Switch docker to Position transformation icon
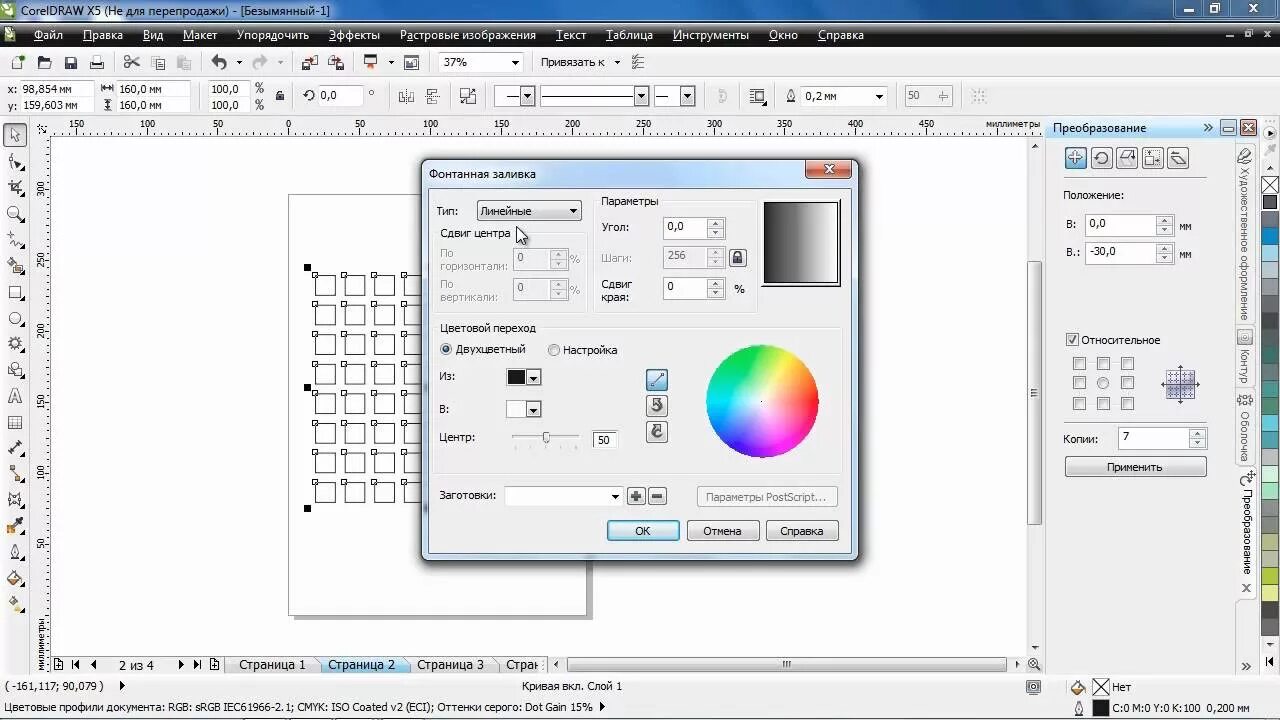This screenshot has height=720, width=1280. tap(1075, 158)
